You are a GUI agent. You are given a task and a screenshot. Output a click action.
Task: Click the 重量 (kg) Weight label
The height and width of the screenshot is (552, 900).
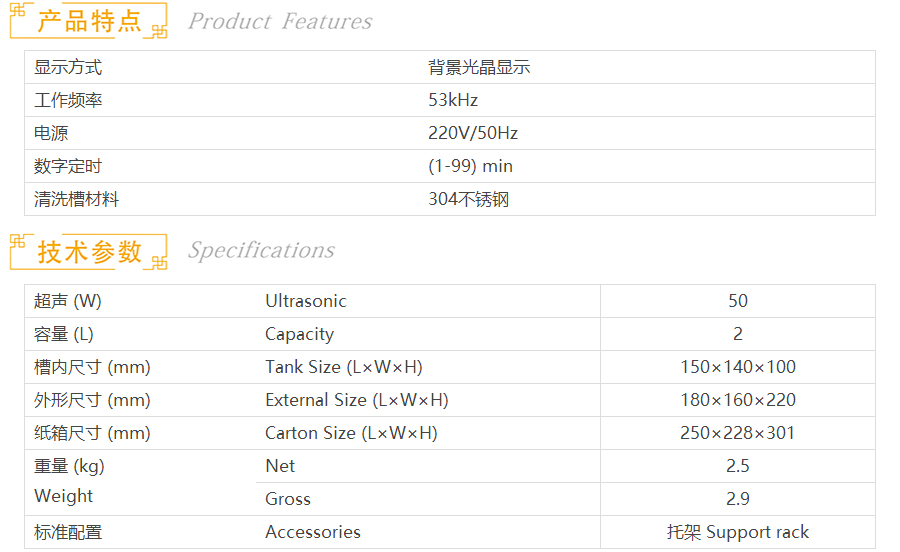pyautogui.click(x=69, y=481)
